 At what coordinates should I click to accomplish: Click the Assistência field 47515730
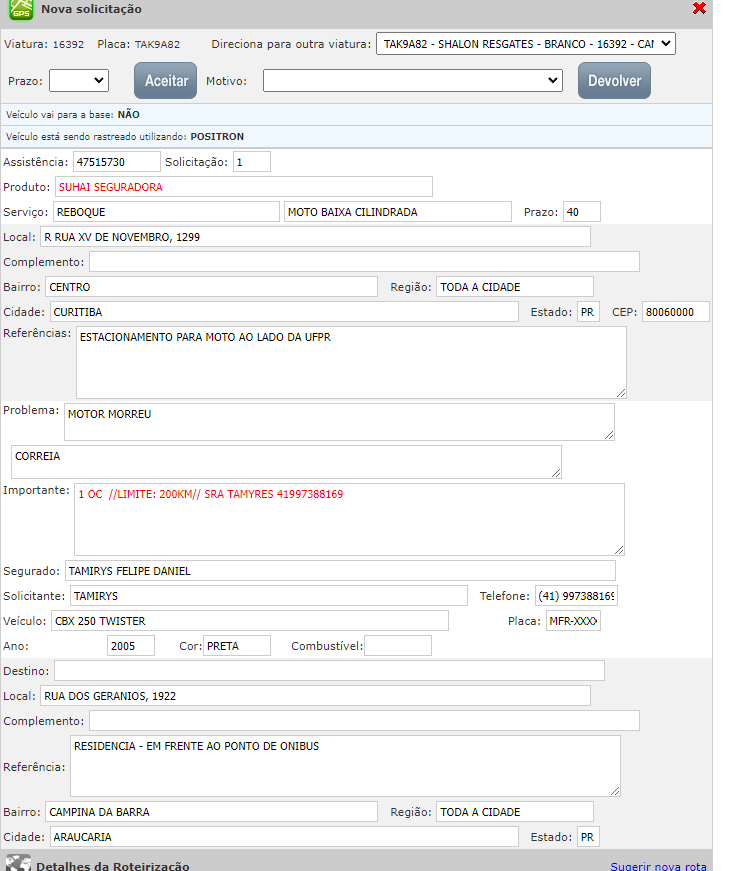pyautogui.click(x=117, y=162)
